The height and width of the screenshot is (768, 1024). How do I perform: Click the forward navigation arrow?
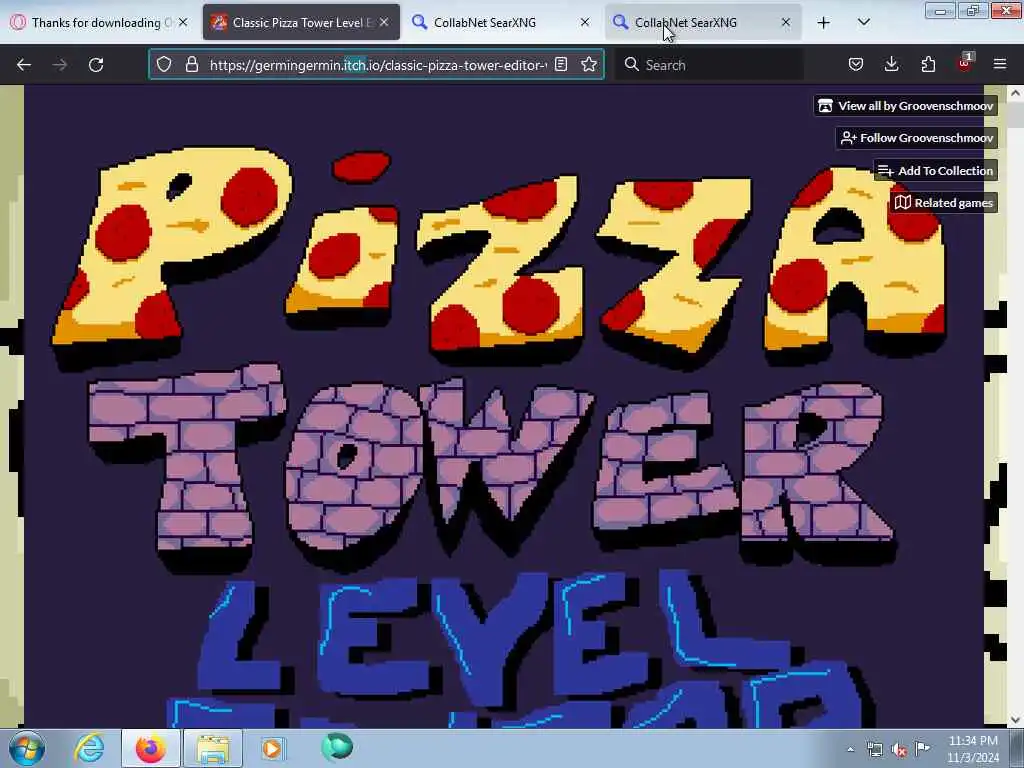point(59,65)
